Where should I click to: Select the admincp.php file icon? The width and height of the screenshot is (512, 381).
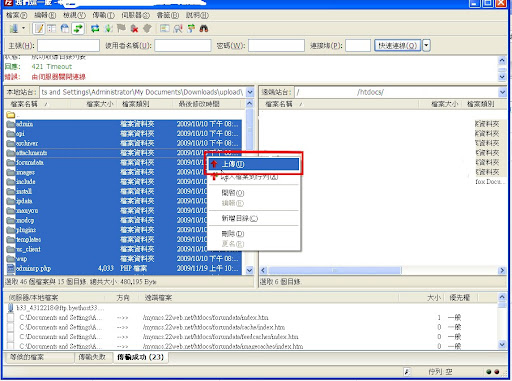click(x=11, y=268)
